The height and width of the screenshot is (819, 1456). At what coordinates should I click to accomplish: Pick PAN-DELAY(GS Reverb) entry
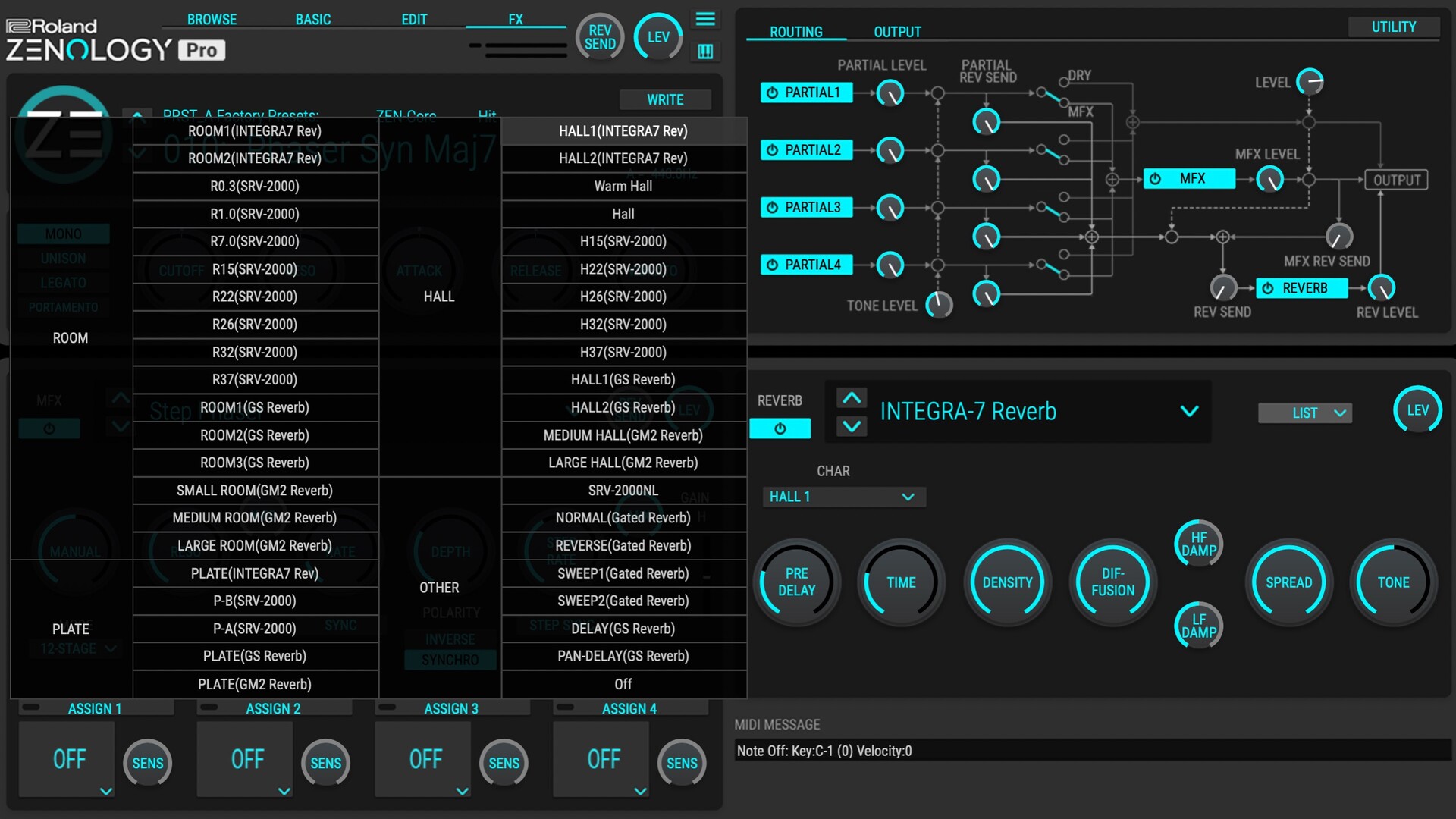point(623,656)
